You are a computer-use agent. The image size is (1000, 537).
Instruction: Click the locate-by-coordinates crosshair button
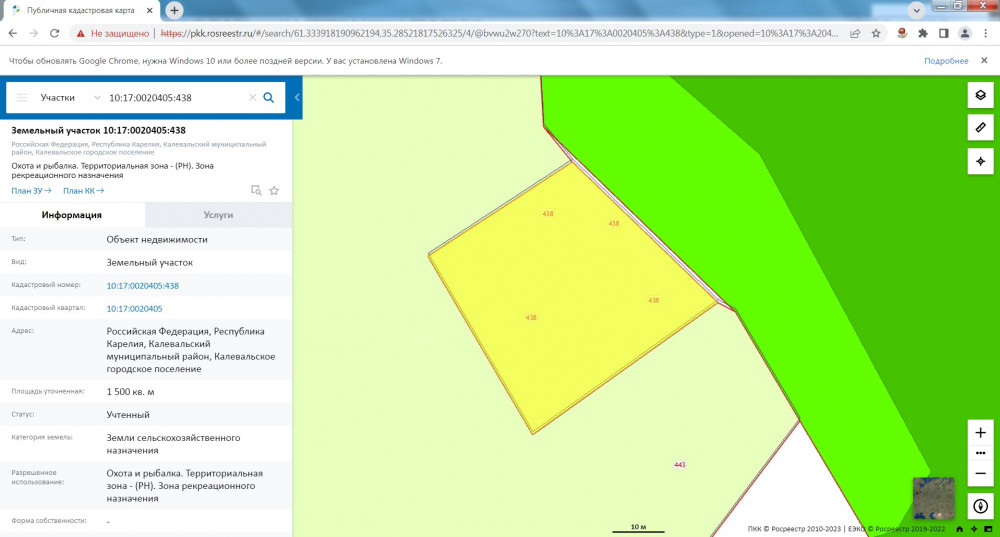click(x=980, y=161)
